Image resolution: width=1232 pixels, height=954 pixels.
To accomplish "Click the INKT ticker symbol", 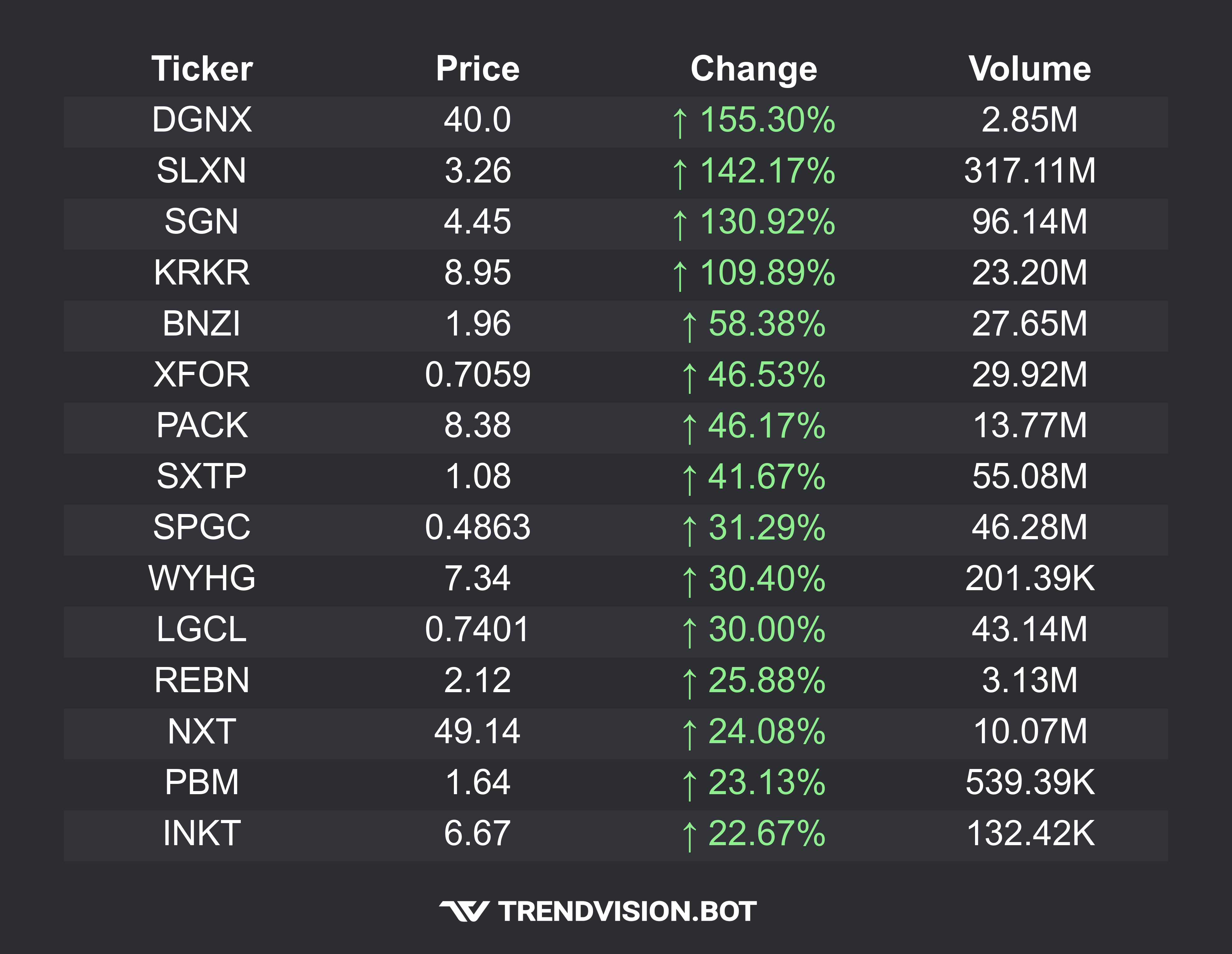I will click(202, 833).
